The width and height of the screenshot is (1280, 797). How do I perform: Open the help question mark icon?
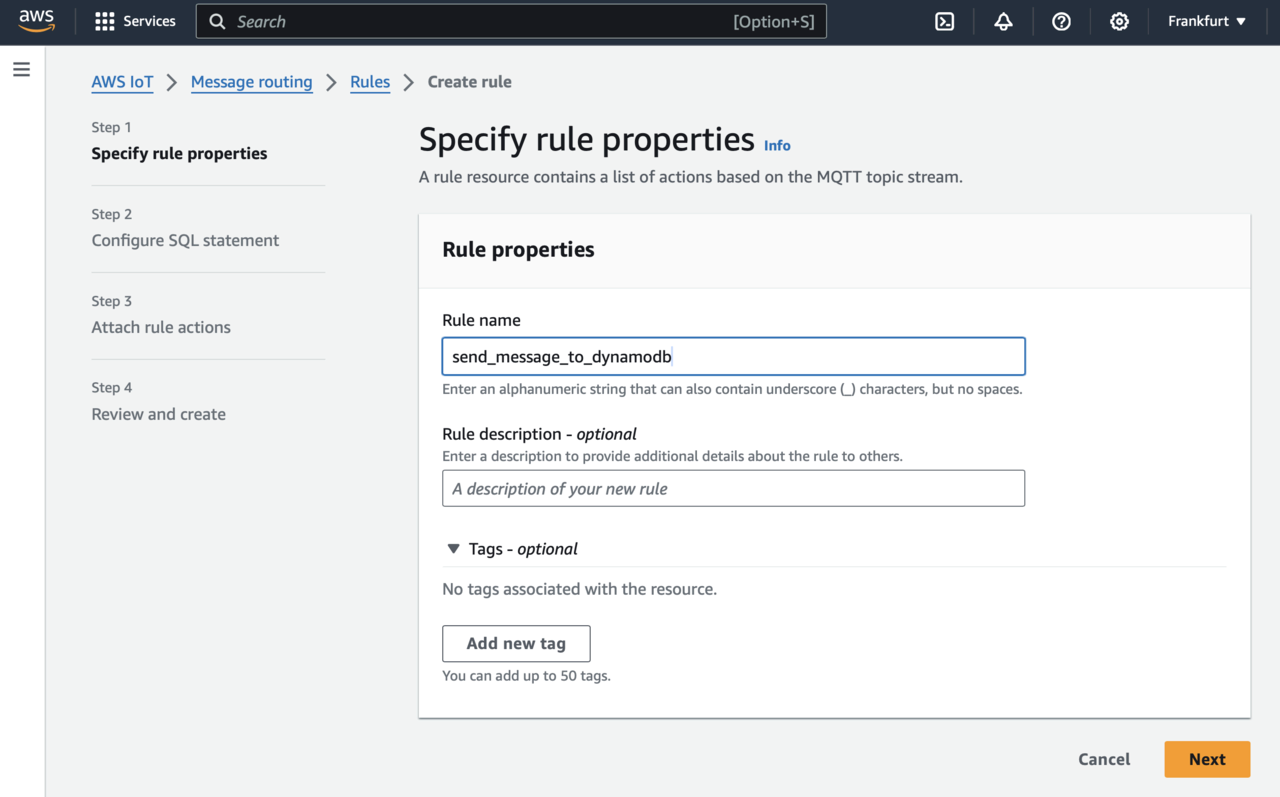[1061, 21]
